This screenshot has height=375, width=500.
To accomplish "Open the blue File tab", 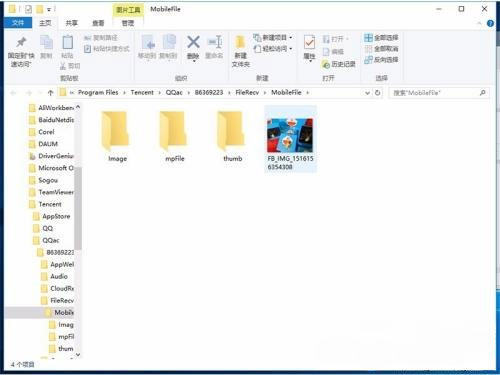I will point(18,23).
